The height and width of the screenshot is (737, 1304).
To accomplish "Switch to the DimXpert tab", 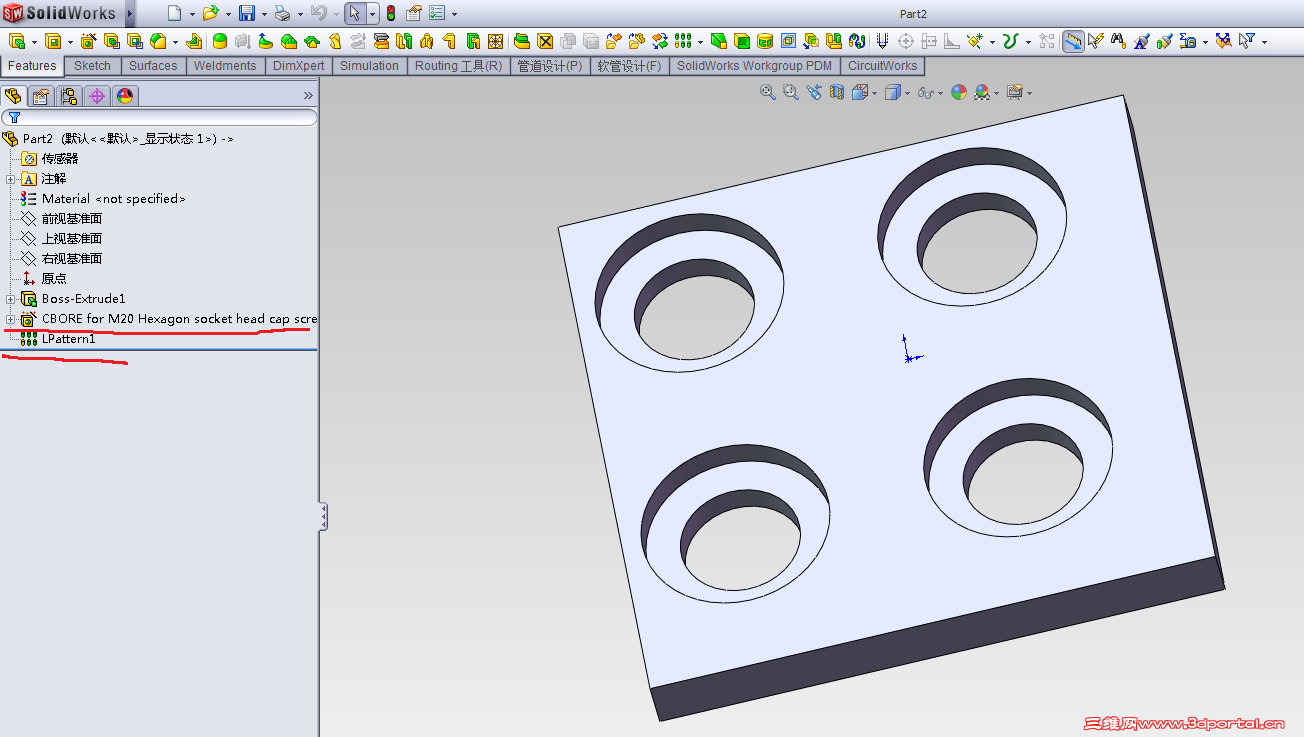I will click(298, 66).
